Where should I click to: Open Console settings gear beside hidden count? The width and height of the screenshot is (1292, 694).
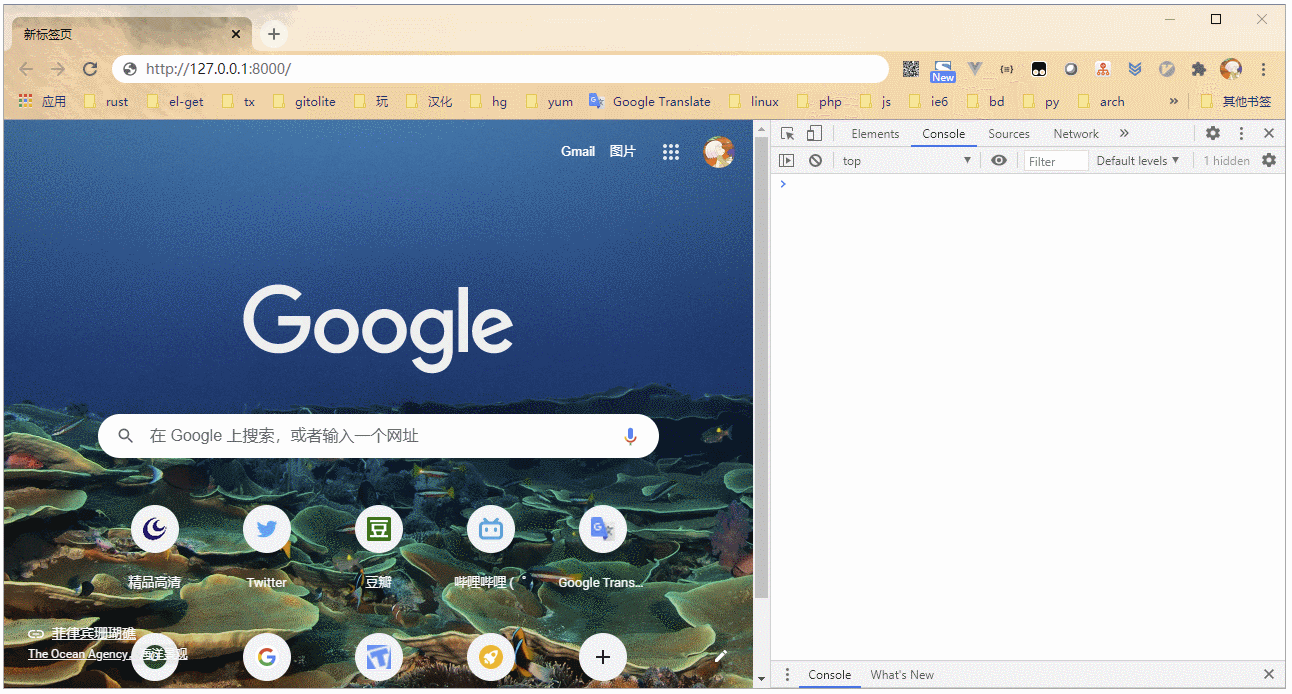click(1268, 161)
